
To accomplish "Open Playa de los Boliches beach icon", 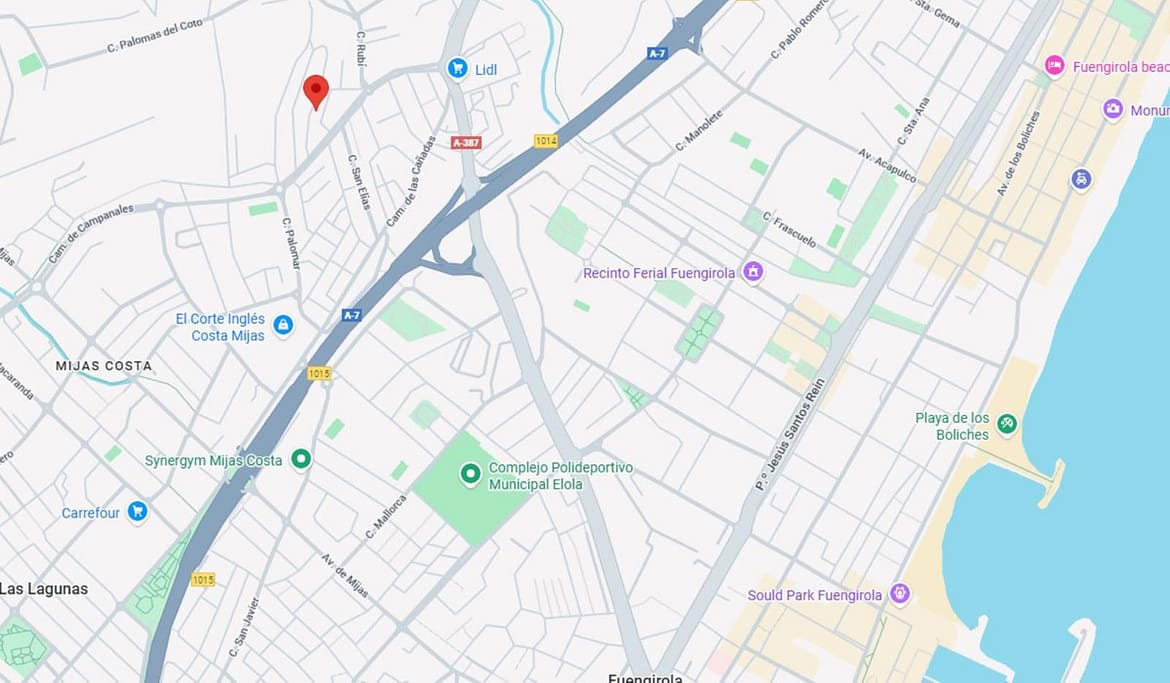I will (x=1007, y=425).
